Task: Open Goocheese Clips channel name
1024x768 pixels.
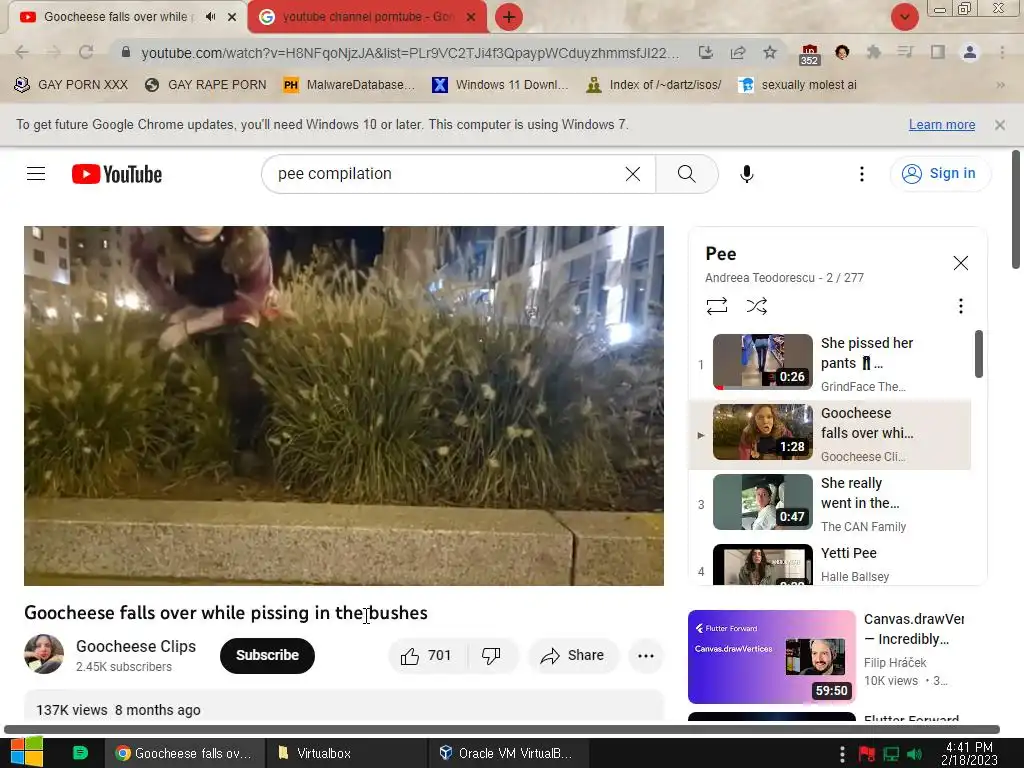Action: pyautogui.click(x=136, y=646)
